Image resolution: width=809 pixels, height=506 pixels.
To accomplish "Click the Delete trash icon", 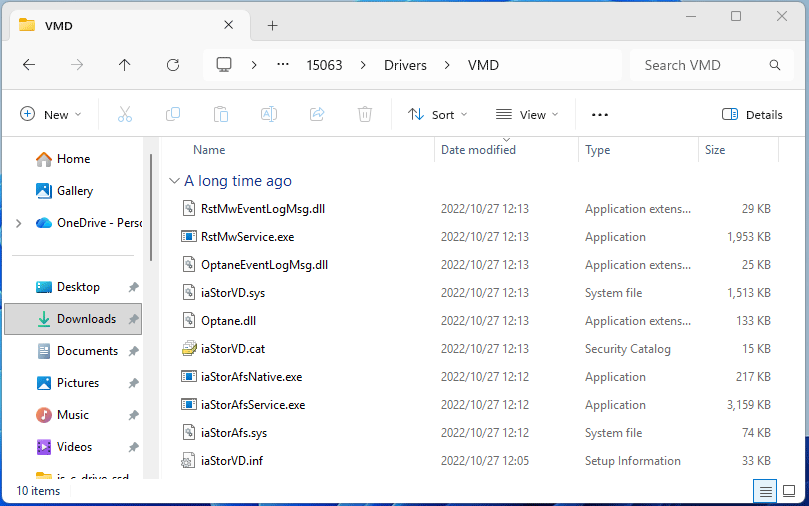I will (x=365, y=114).
